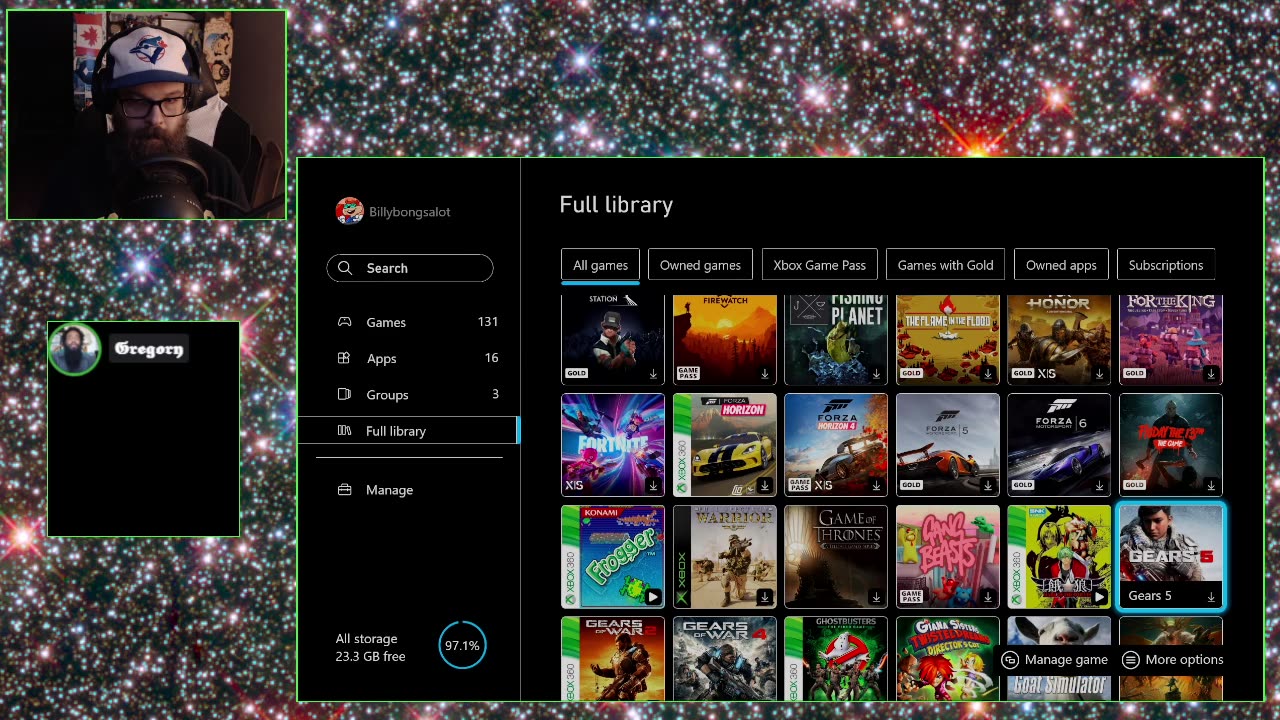The image size is (1280, 720).
Task: Select the Forza Horizon Xbox 360 tile
Action: (725, 445)
